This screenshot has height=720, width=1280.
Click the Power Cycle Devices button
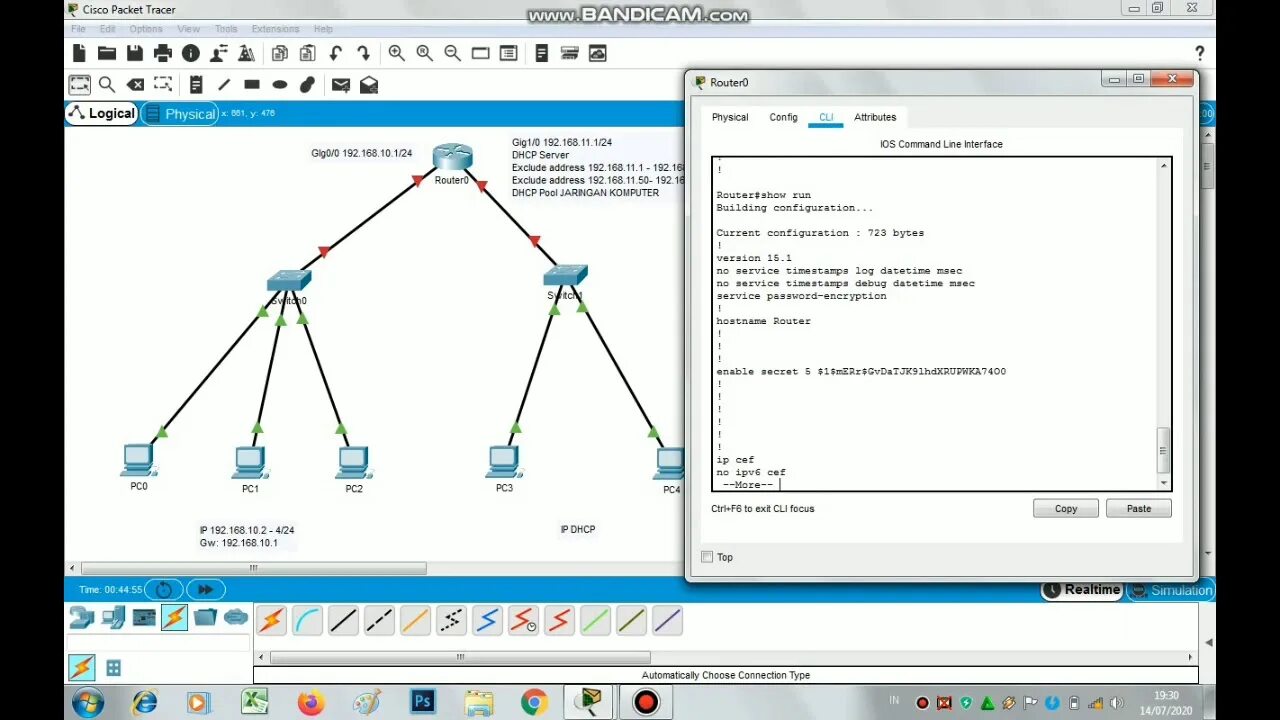pyautogui.click(x=164, y=590)
